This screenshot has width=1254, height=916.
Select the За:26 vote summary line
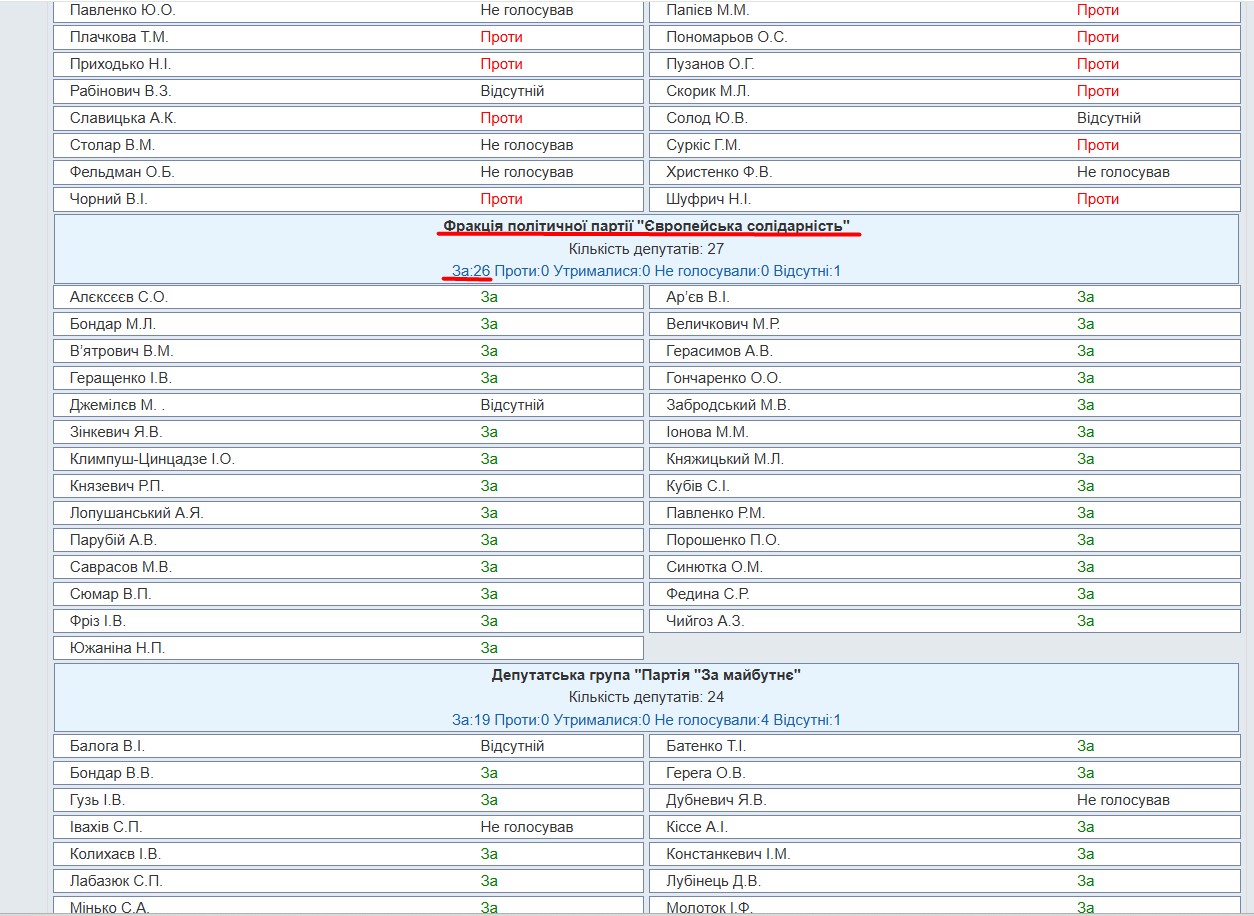click(x=647, y=271)
